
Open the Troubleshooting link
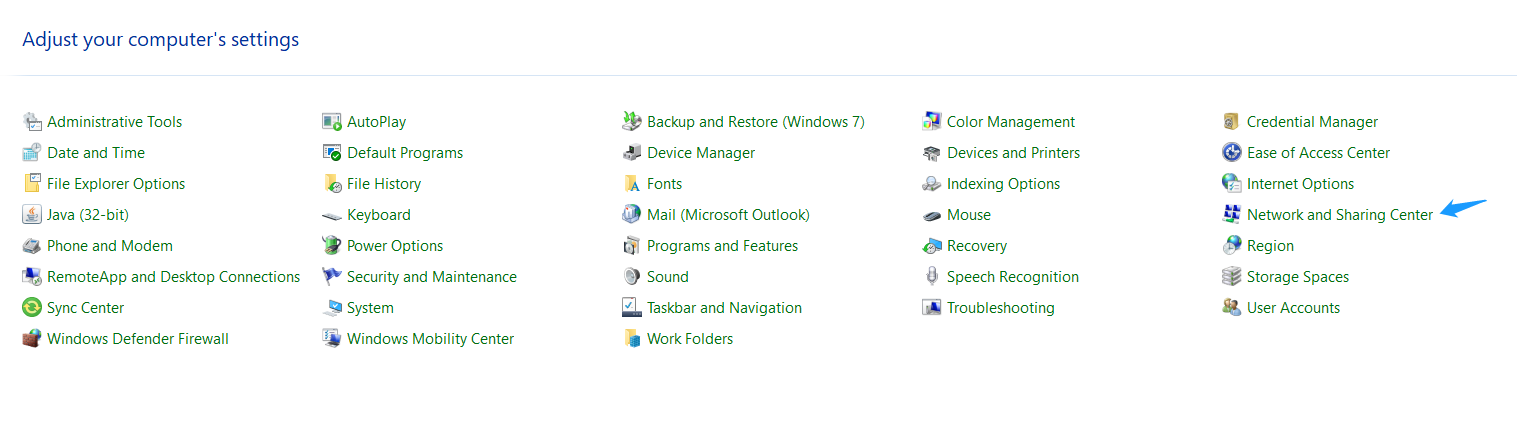click(1001, 308)
